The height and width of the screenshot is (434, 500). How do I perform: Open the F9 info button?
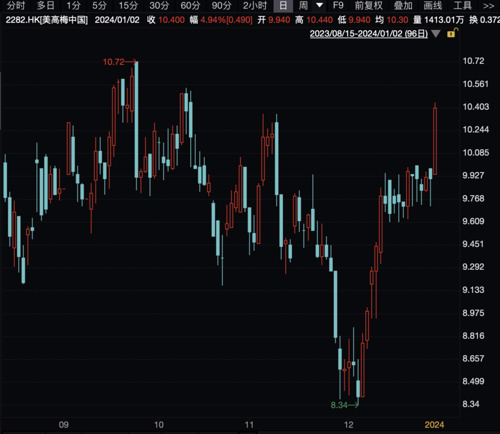338,6
